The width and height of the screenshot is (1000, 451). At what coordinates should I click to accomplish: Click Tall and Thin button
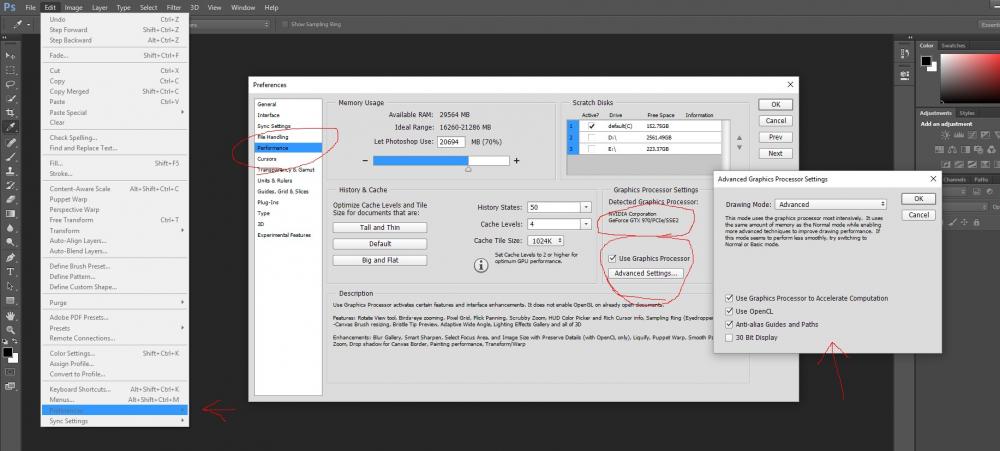pyautogui.click(x=380, y=227)
